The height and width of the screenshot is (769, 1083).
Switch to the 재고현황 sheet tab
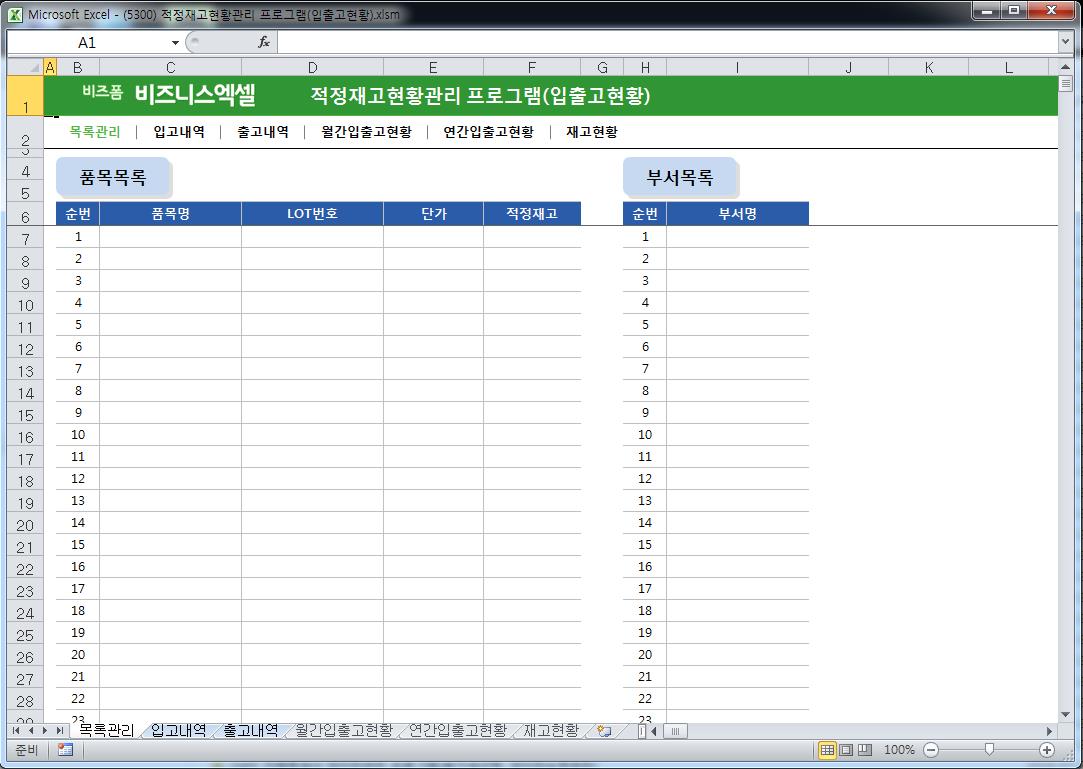[550, 730]
